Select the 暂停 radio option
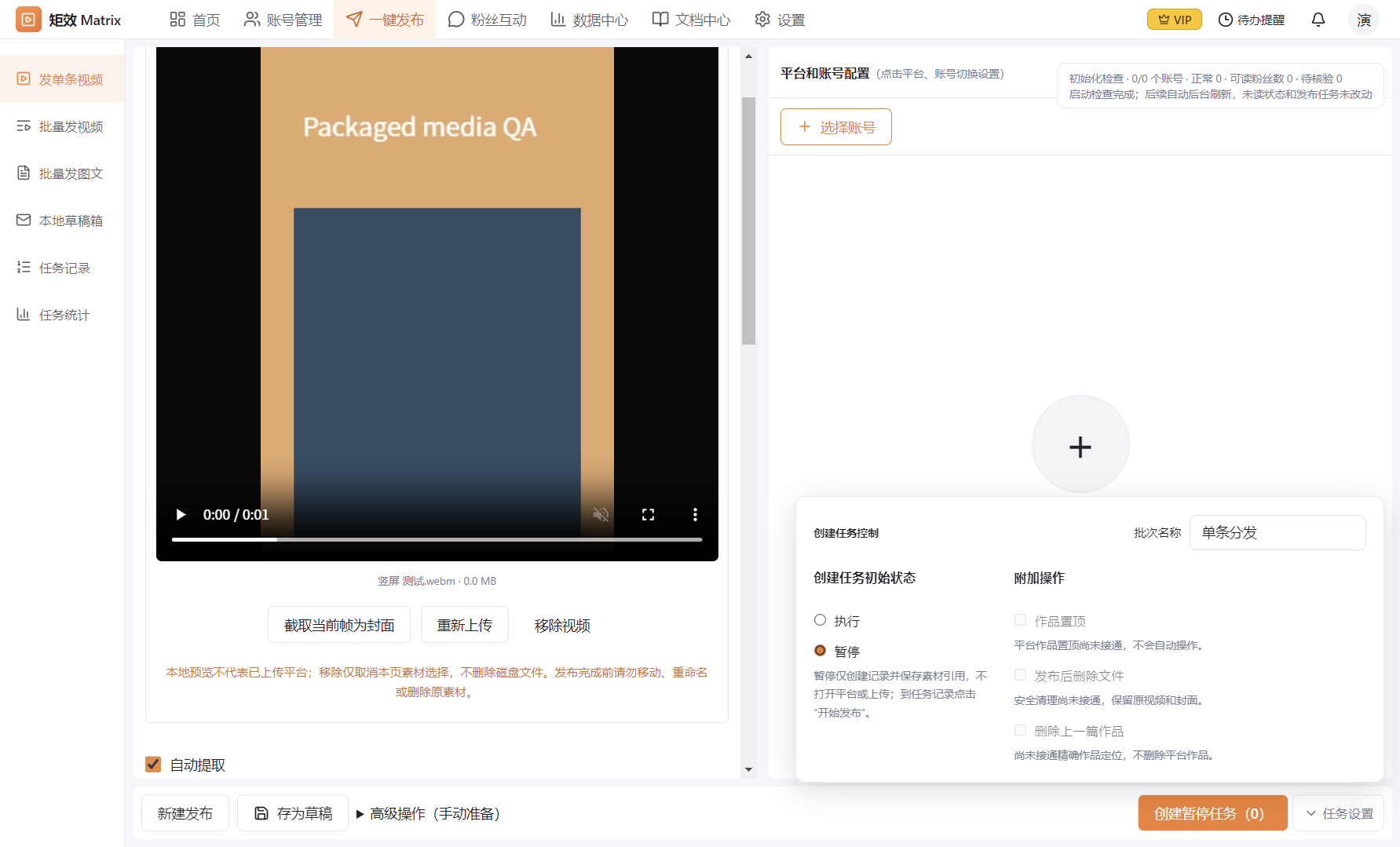This screenshot has height=847, width=1400. (x=820, y=651)
